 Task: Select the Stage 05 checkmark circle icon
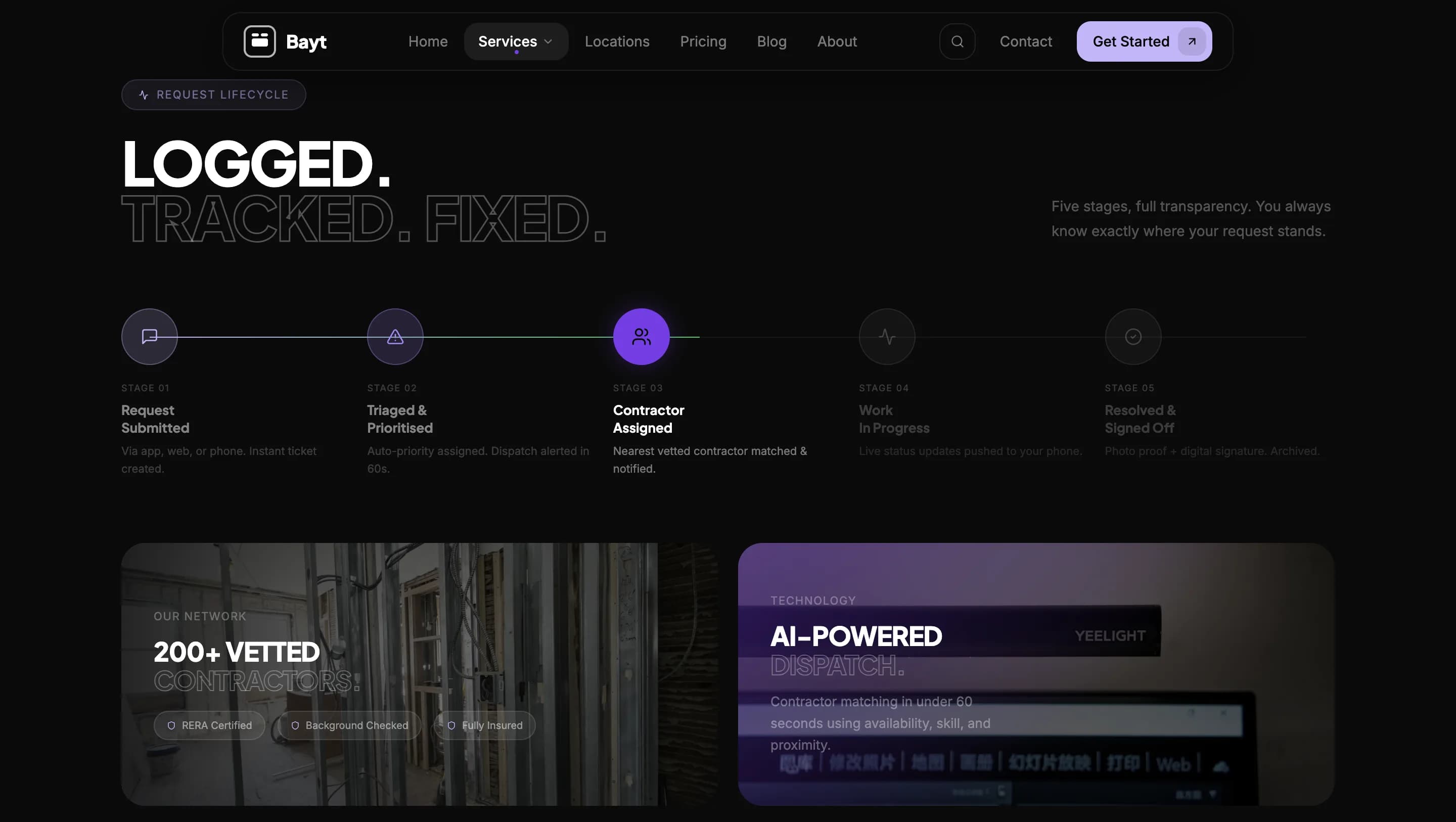[1132, 336]
